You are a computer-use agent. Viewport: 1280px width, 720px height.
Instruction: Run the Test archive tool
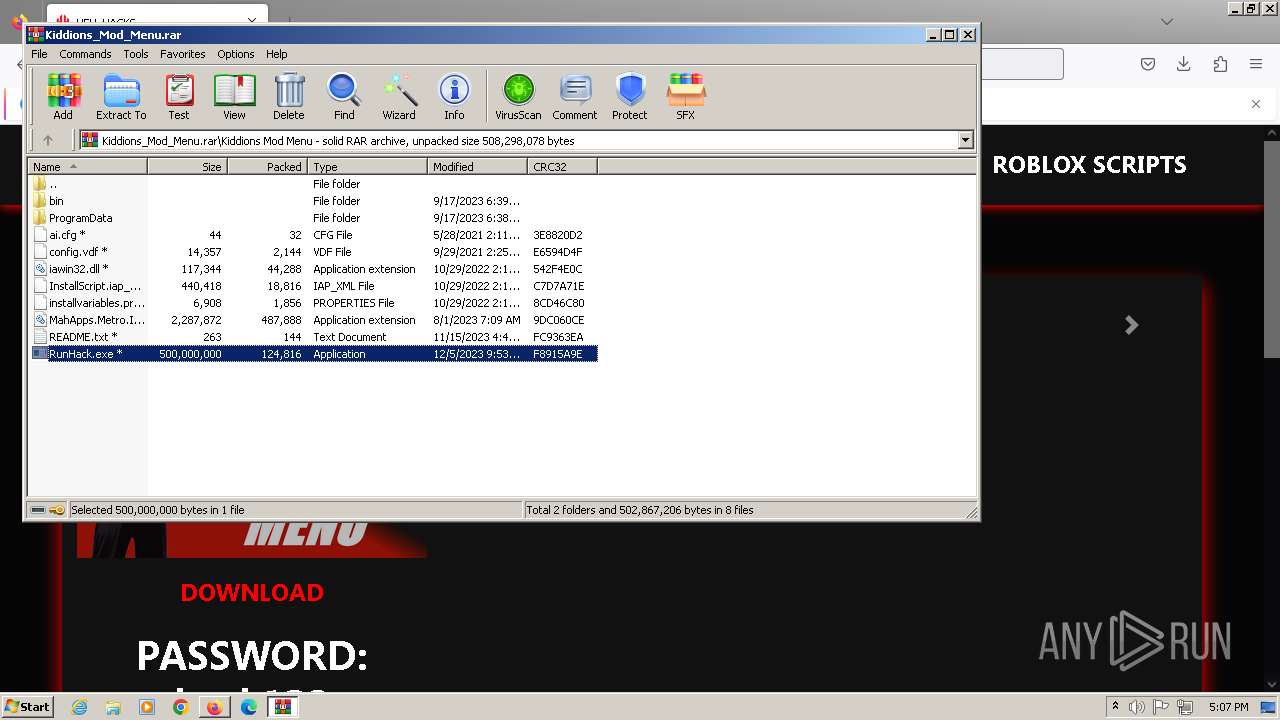(179, 97)
